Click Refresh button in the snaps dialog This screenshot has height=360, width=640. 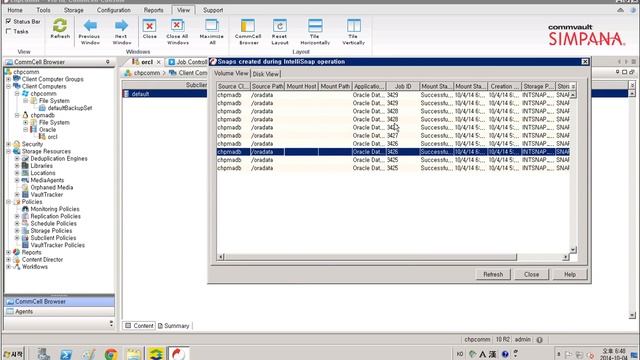click(x=493, y=274)
